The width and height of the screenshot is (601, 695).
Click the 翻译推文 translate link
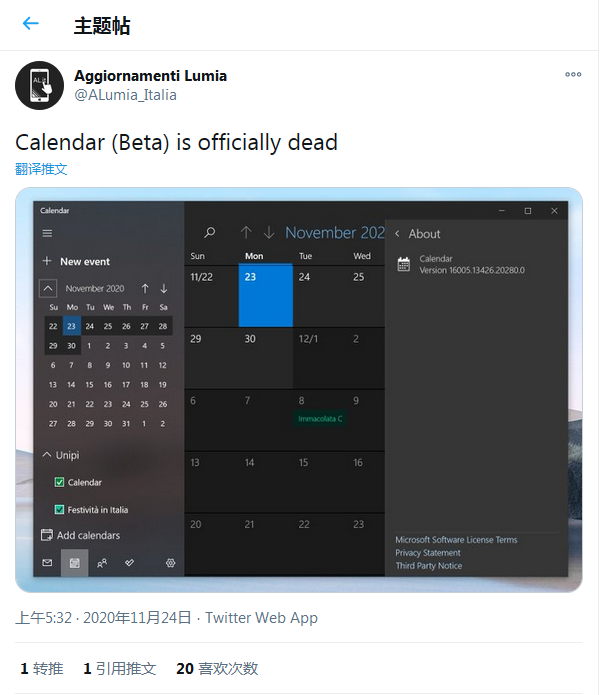click(41, 169)
